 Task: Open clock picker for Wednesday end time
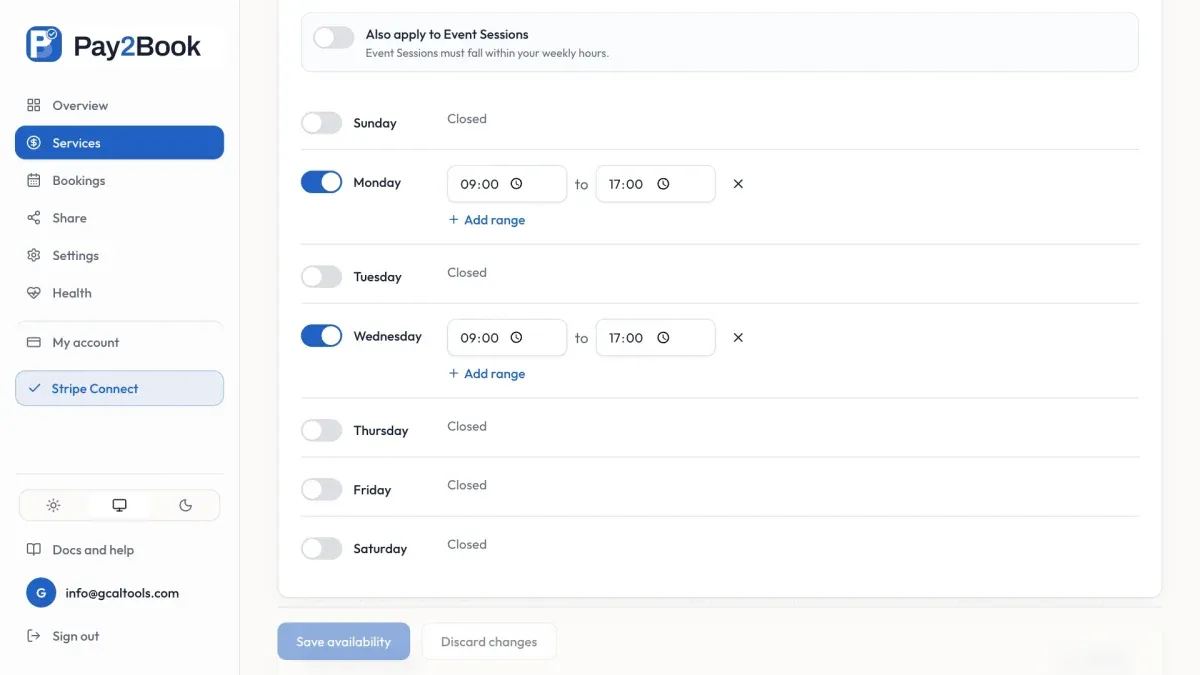(663, 338)
